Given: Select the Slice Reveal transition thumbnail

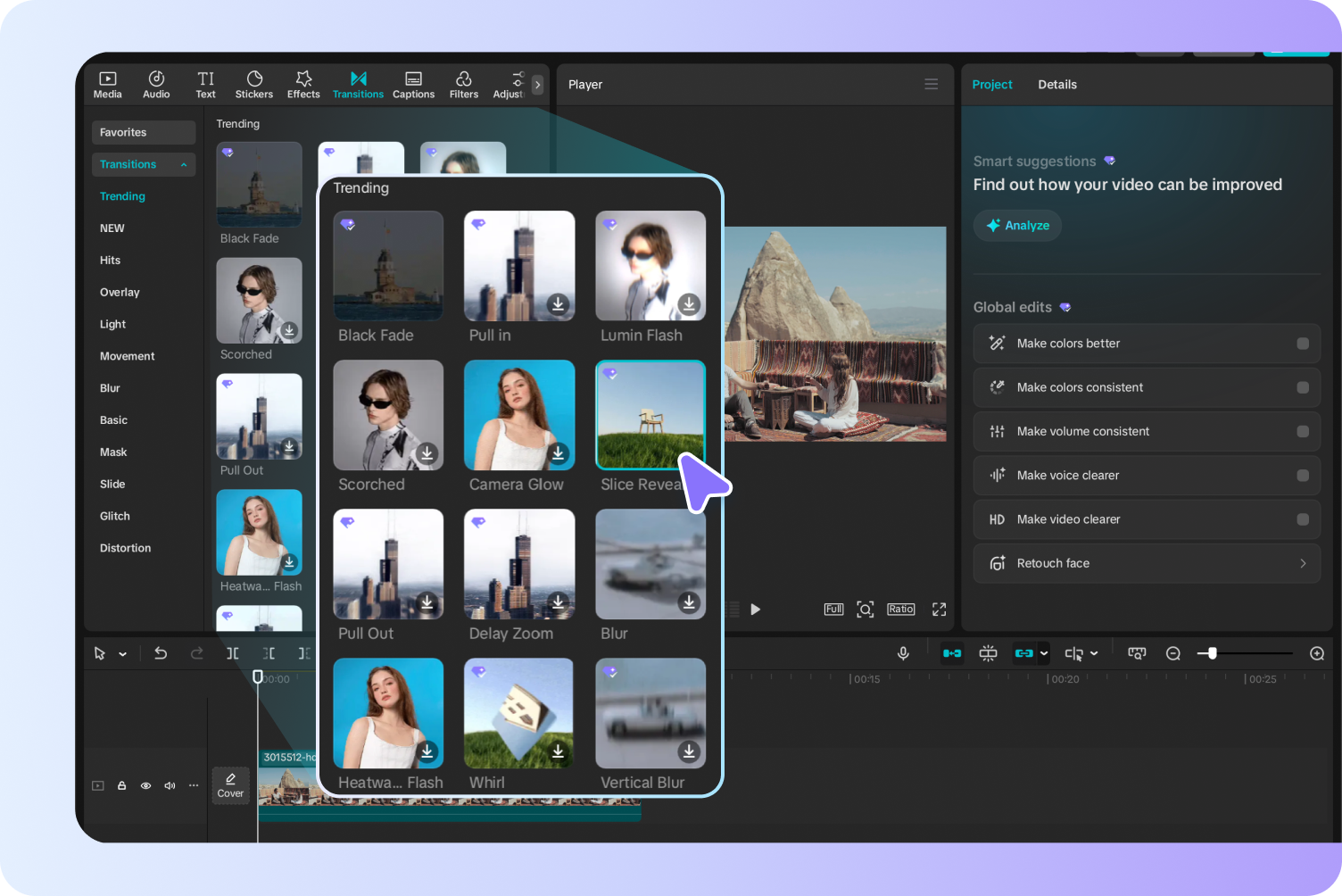Looking at the screenshot, I should tap(650, 414).
